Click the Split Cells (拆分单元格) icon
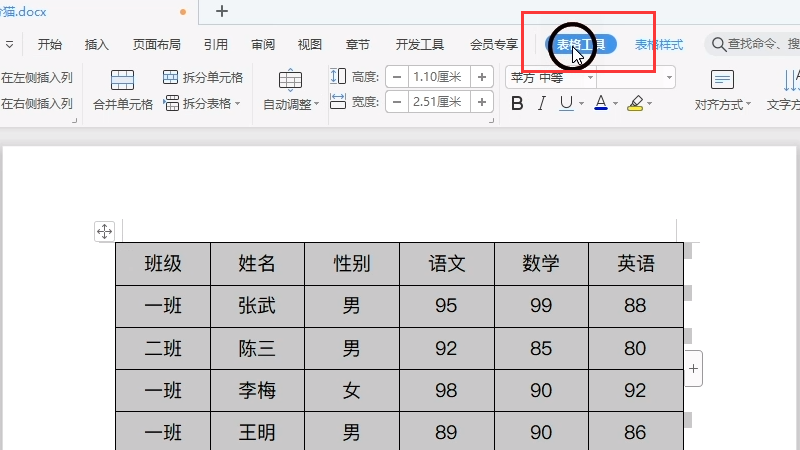The height and width of the screenshot is (450, 800). [x=171, y=78]
